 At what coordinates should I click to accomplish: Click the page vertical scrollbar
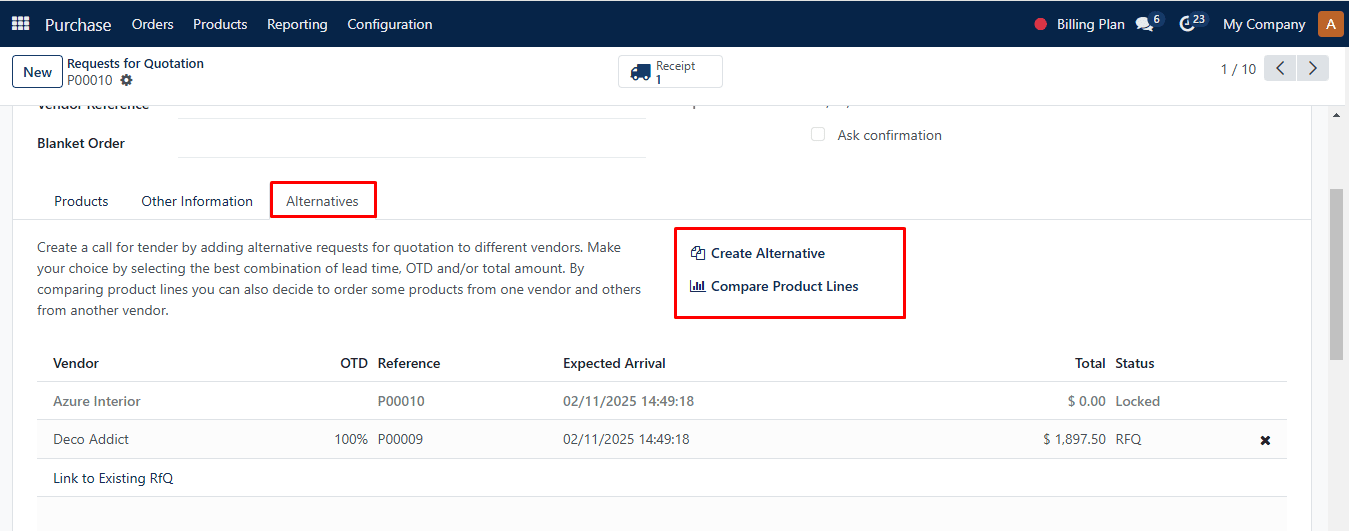(x=1336, y=275)
